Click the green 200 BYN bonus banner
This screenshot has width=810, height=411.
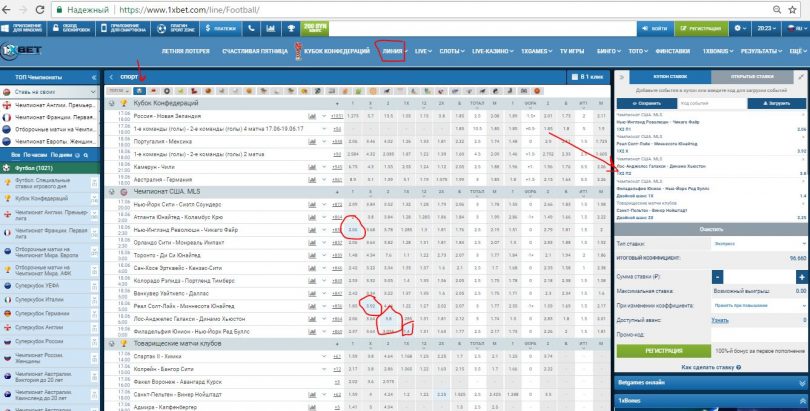click(x=315, y=29)
